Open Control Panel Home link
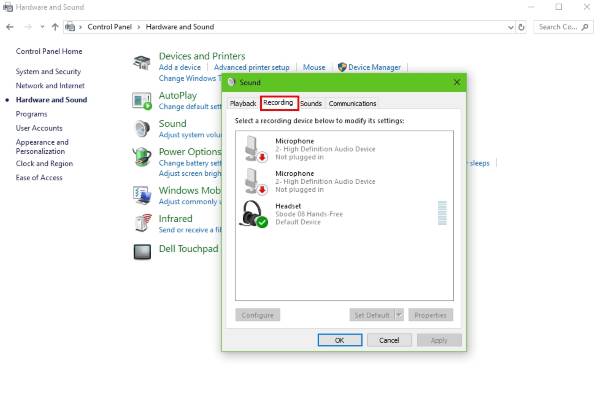The image size is (600, 417). [x=49, y=51]
